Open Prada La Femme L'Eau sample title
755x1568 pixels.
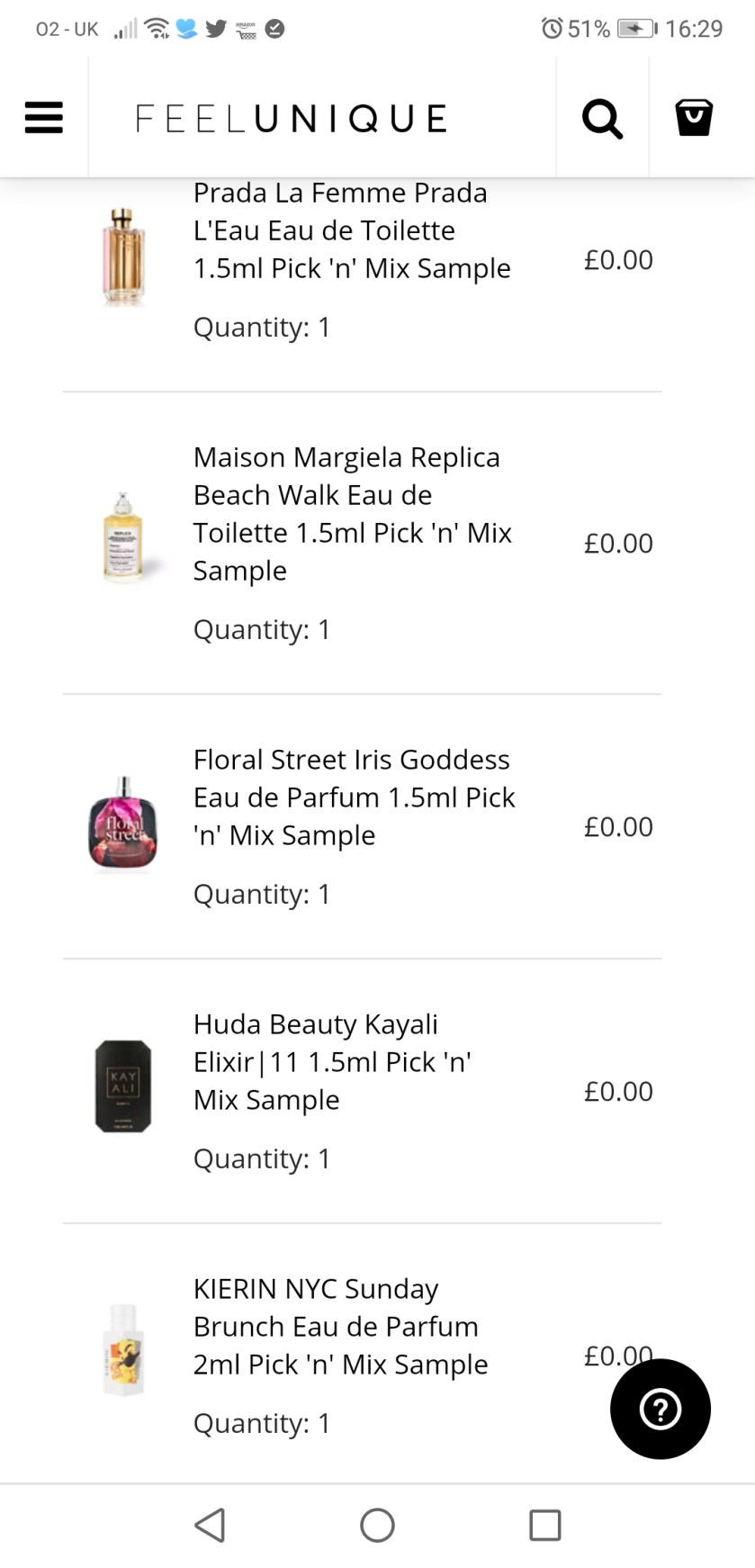pyautogui.click(x=352, y=230)
